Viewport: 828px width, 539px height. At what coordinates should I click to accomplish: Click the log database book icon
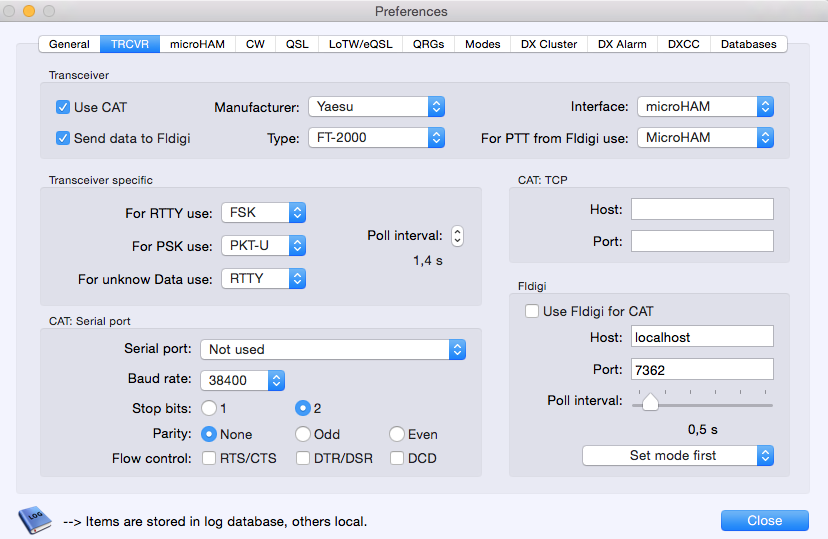(x=35, y=520)
